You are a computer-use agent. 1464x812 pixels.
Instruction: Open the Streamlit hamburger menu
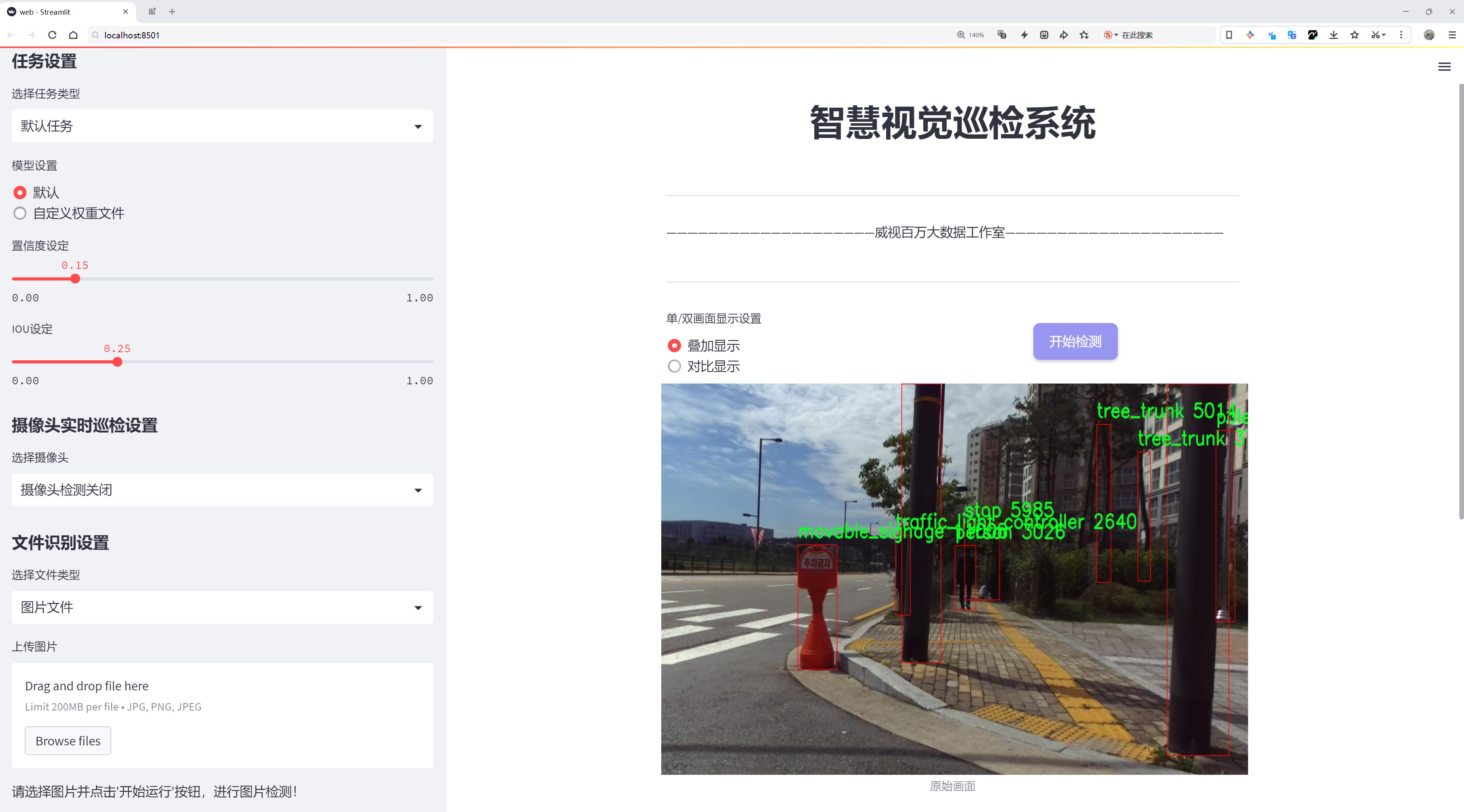(x=1444, y=67)
